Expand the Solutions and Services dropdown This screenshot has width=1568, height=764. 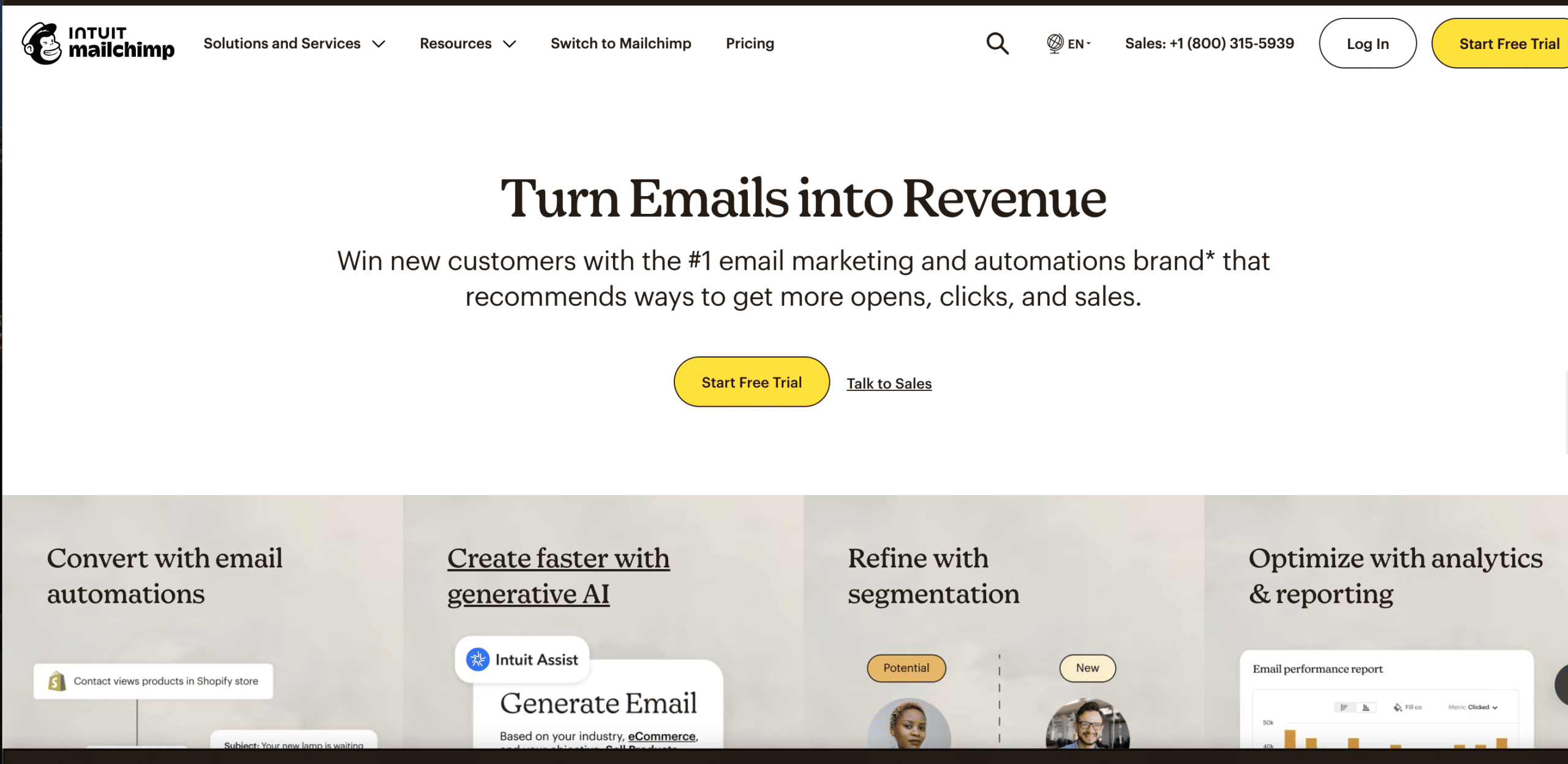point(294,43)
